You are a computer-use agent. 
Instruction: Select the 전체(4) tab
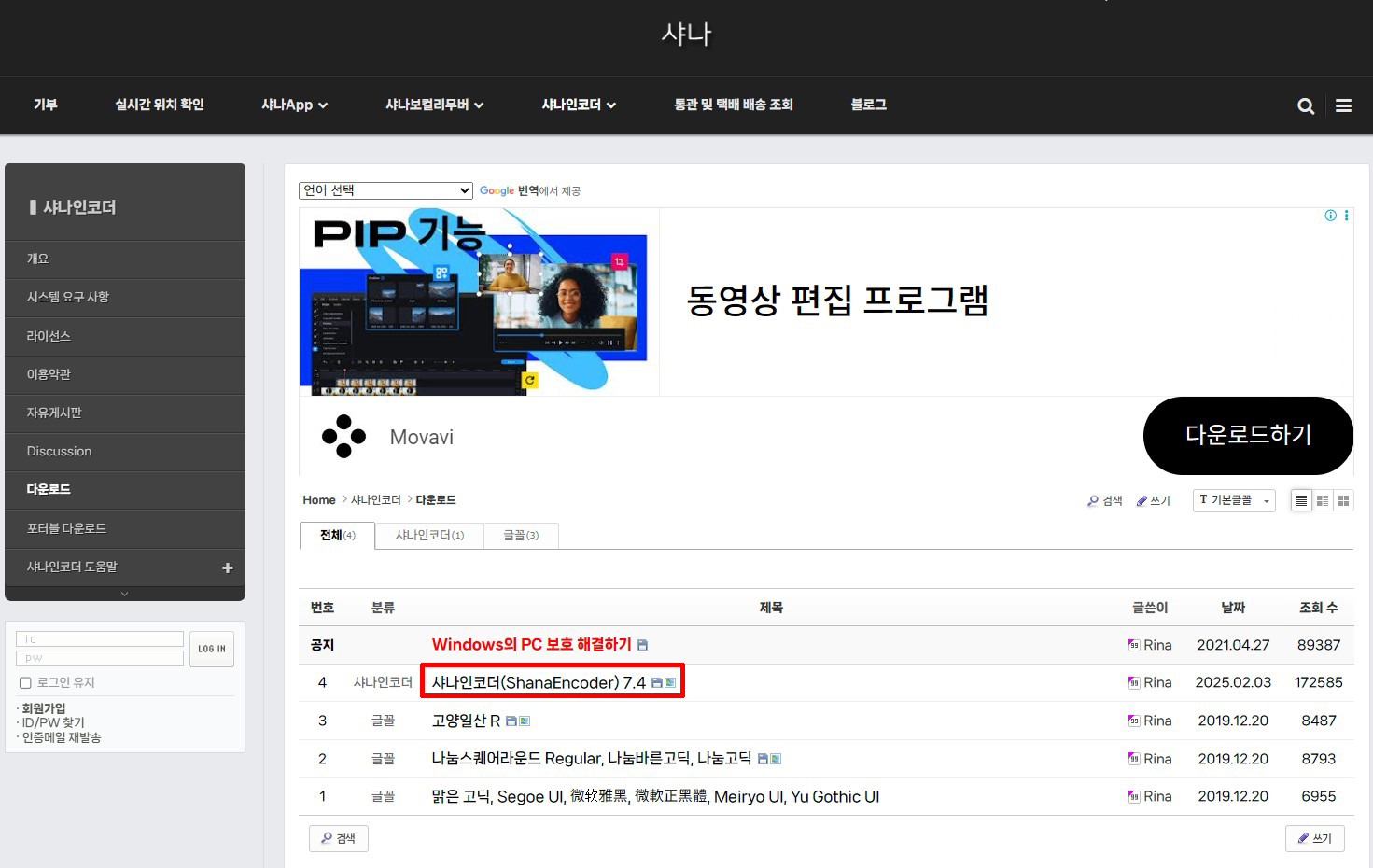click(337, 535)
